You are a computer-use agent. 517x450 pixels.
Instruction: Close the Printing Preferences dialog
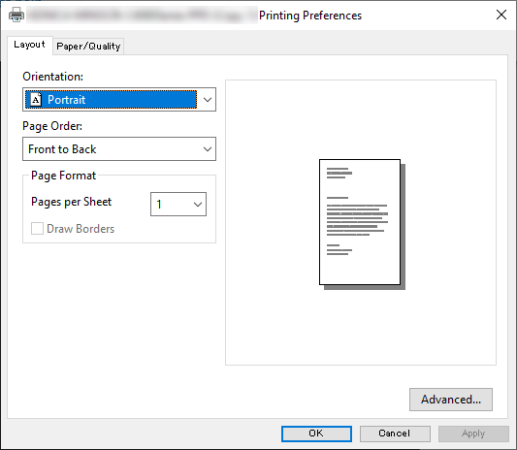[x=501, y=15]
